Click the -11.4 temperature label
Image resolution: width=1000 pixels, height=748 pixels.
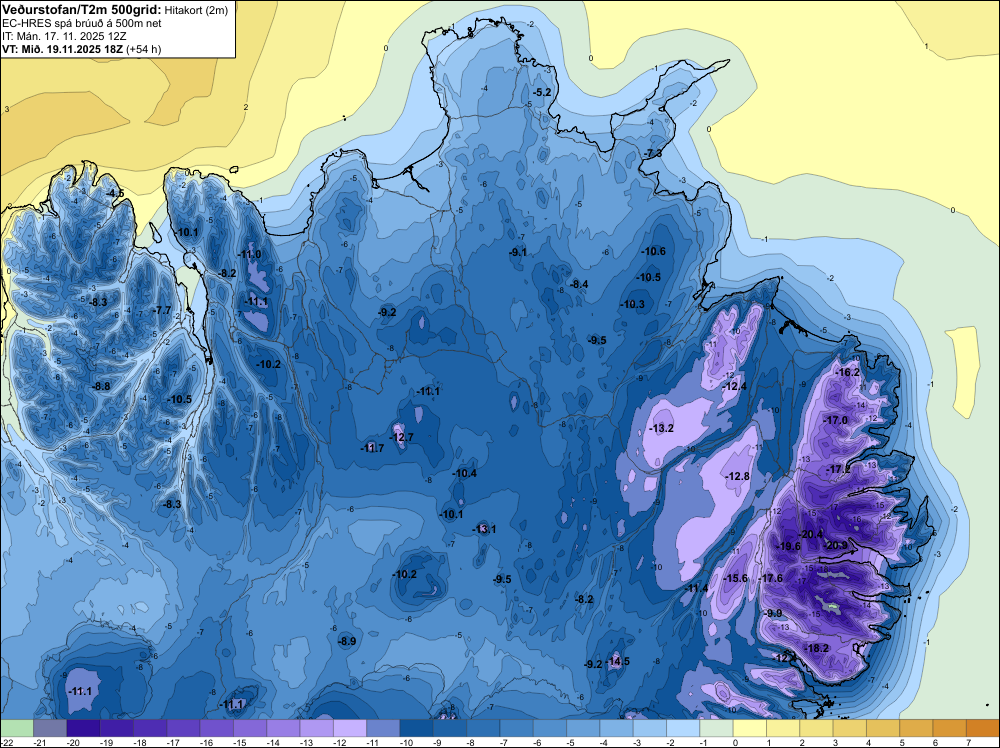click(696, 588)
